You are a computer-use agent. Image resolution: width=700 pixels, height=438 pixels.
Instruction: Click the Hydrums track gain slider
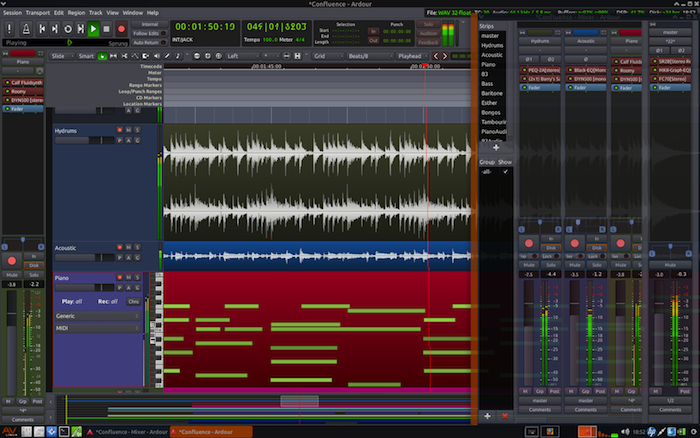click(83, 141)
